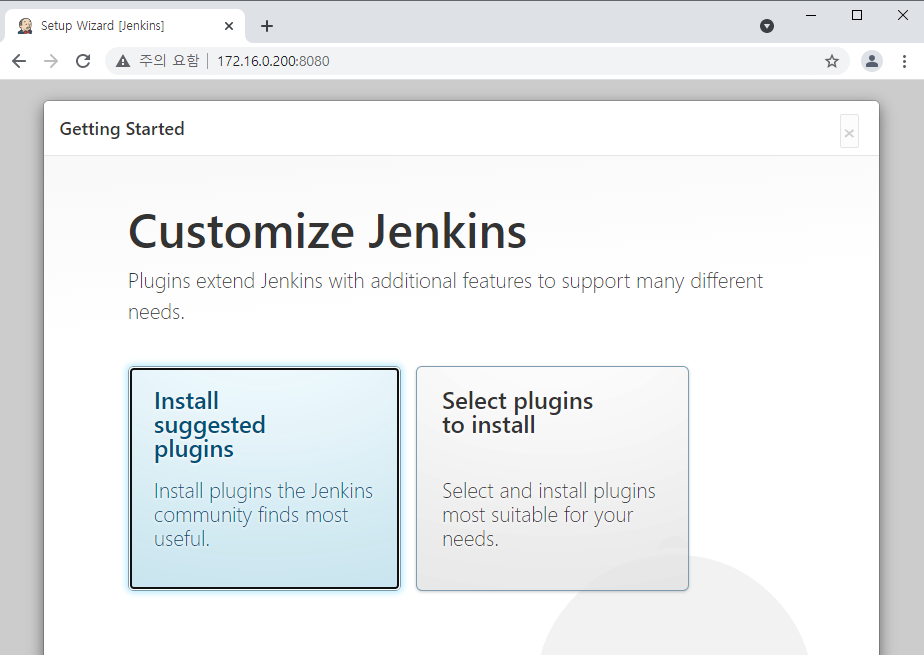Click the Install suggested plugins card

click(265, 478)
